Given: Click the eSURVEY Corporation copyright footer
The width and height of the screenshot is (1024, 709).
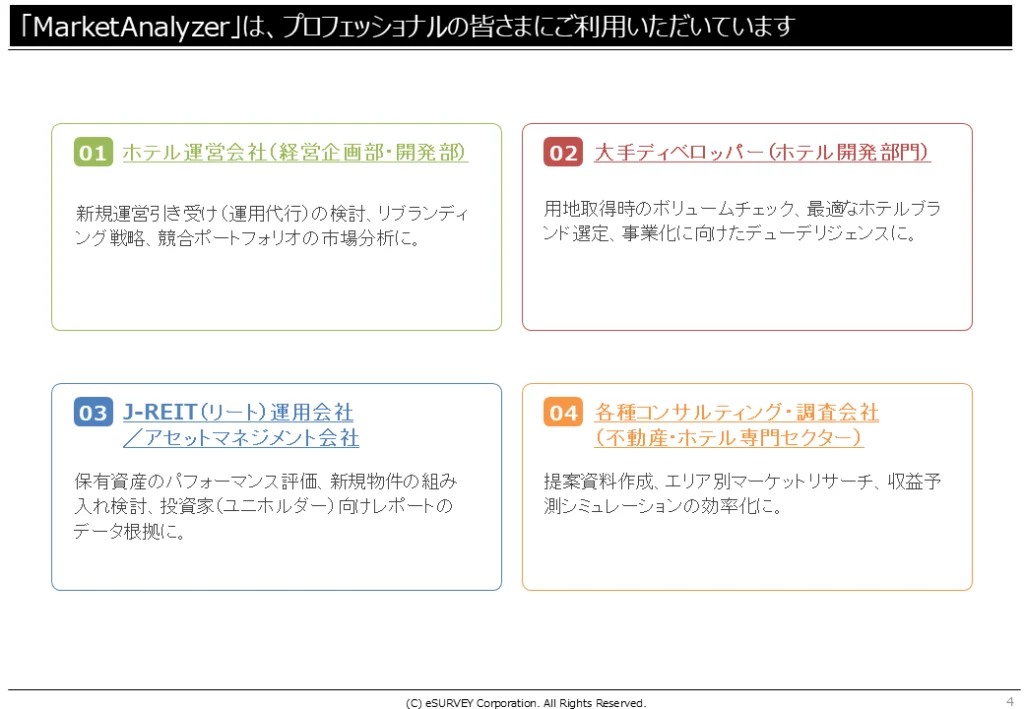Looking at the screenshot, I should click(526, 702).
